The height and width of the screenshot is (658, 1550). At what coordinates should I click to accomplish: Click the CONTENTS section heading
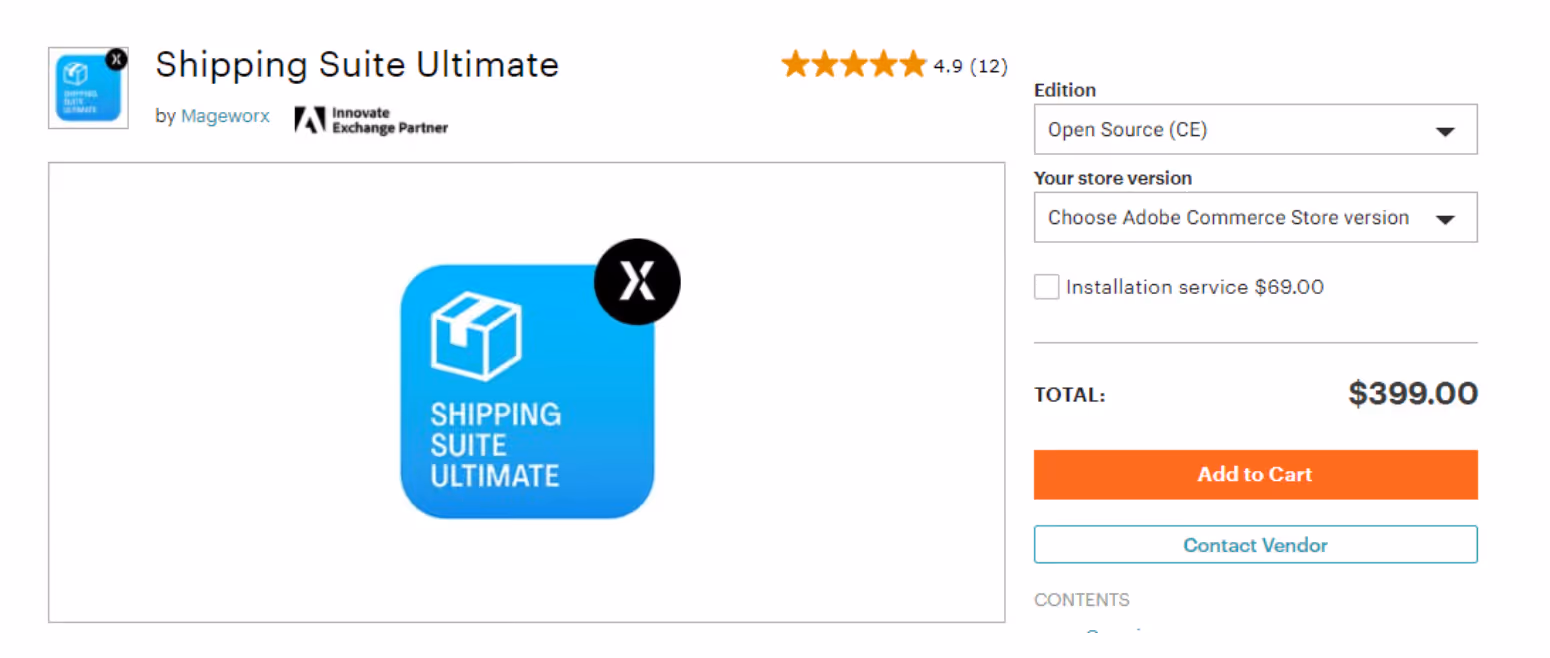pos(1081,600)
